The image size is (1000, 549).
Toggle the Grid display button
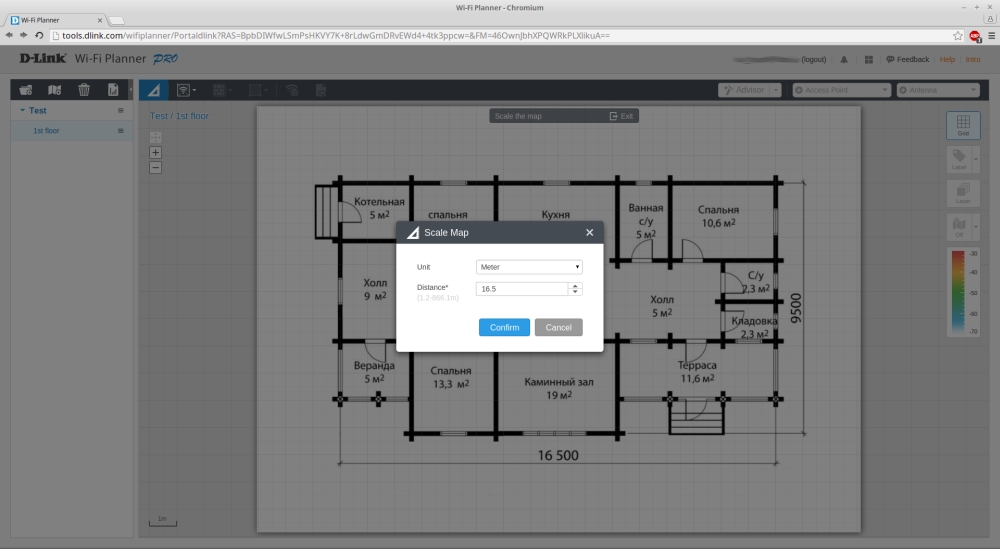click(962, 125)
